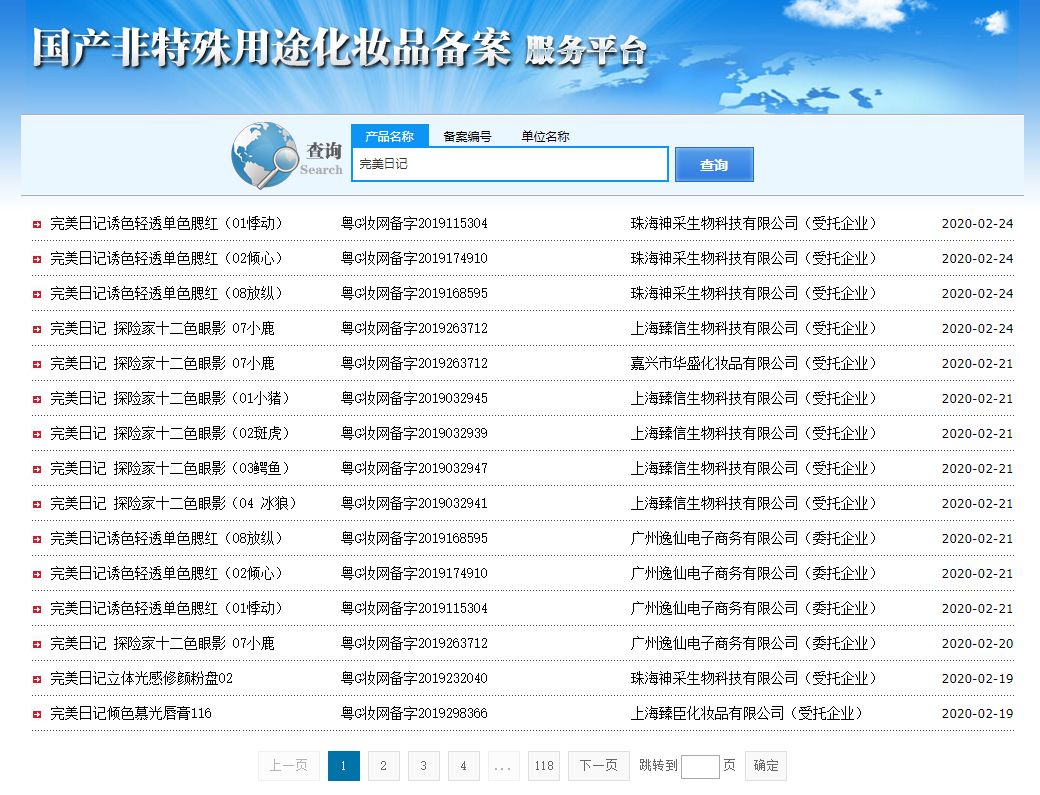Open page 118 of results
The image size is (1040, 795).
[543, 766]
